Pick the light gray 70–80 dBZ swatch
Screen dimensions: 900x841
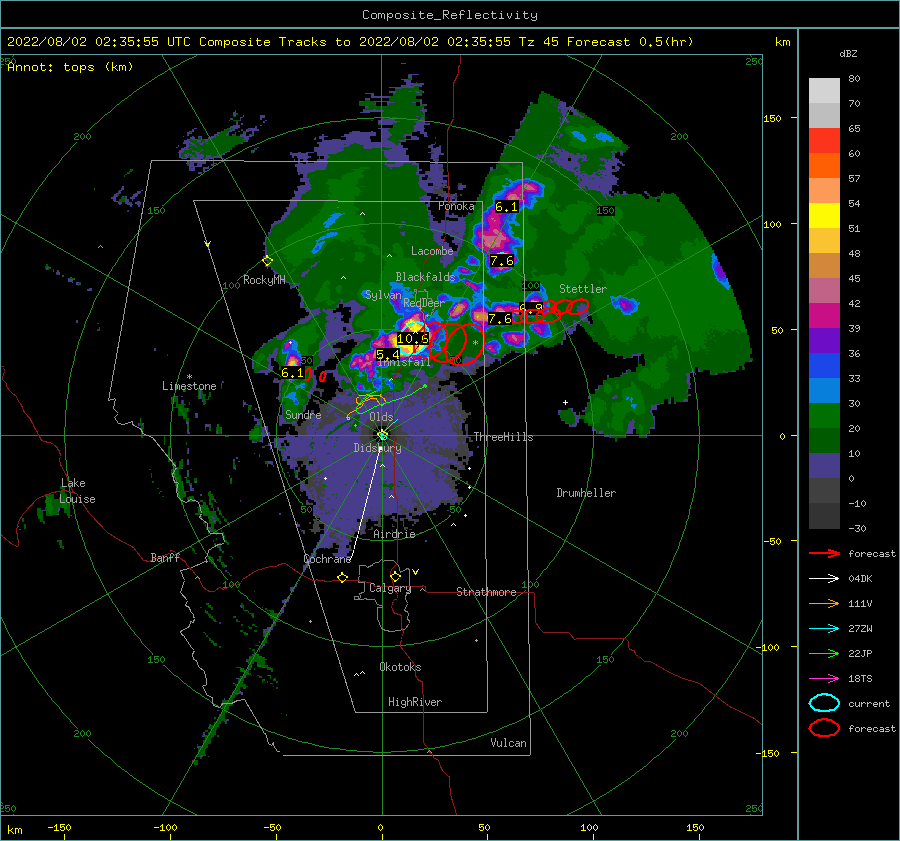click(x=824, y=91)
